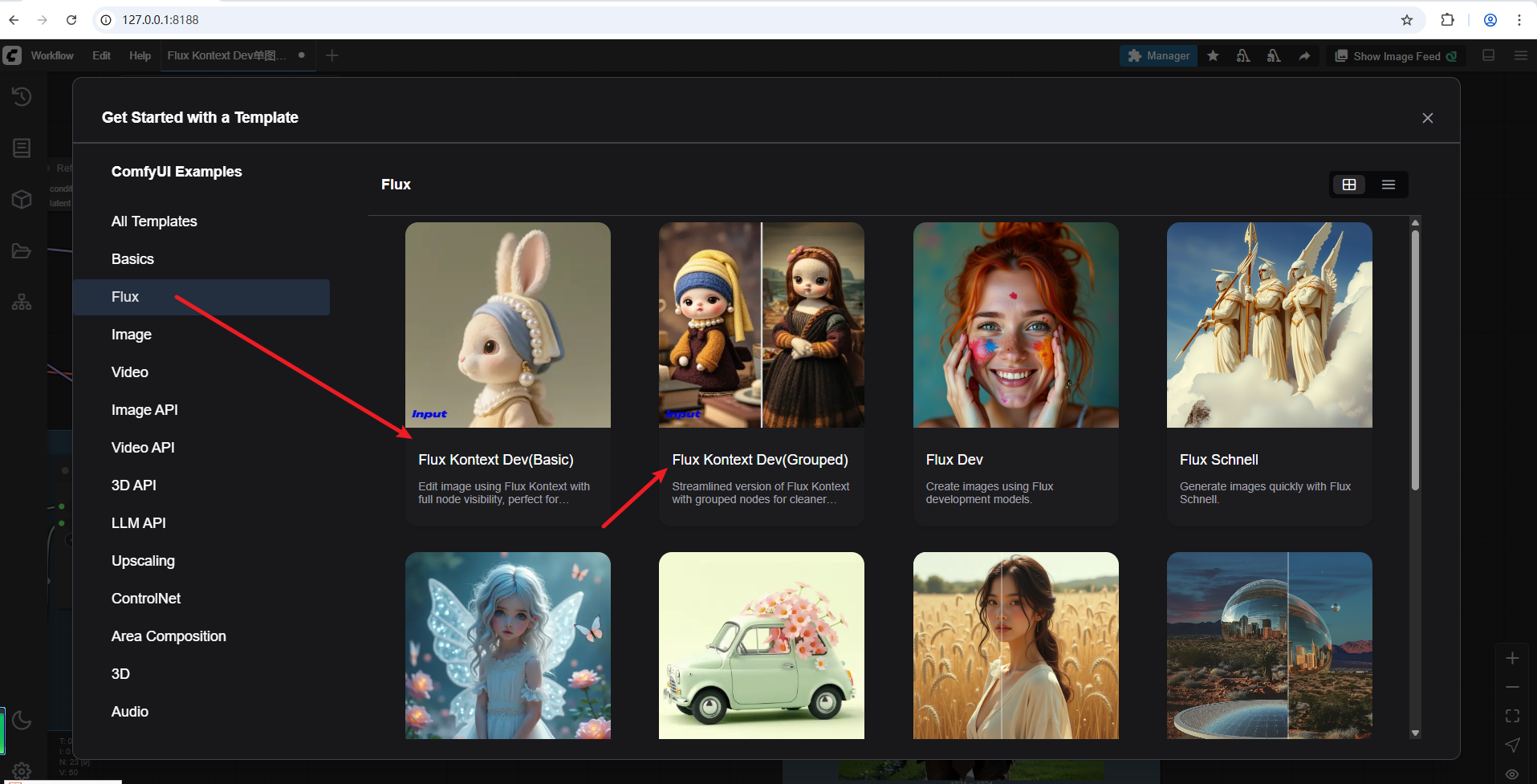Open the browser extensions puzzle icon
The width and height of the screenshot is (1537, 784).
(x=1448, y=20)
